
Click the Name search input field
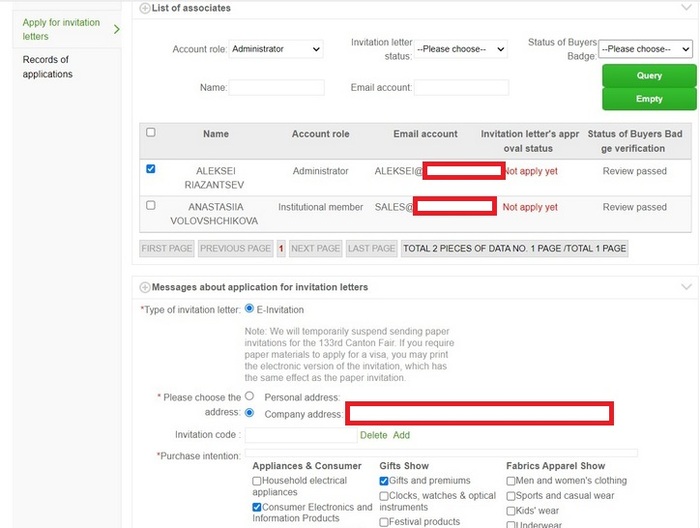[x=276, y=88]
